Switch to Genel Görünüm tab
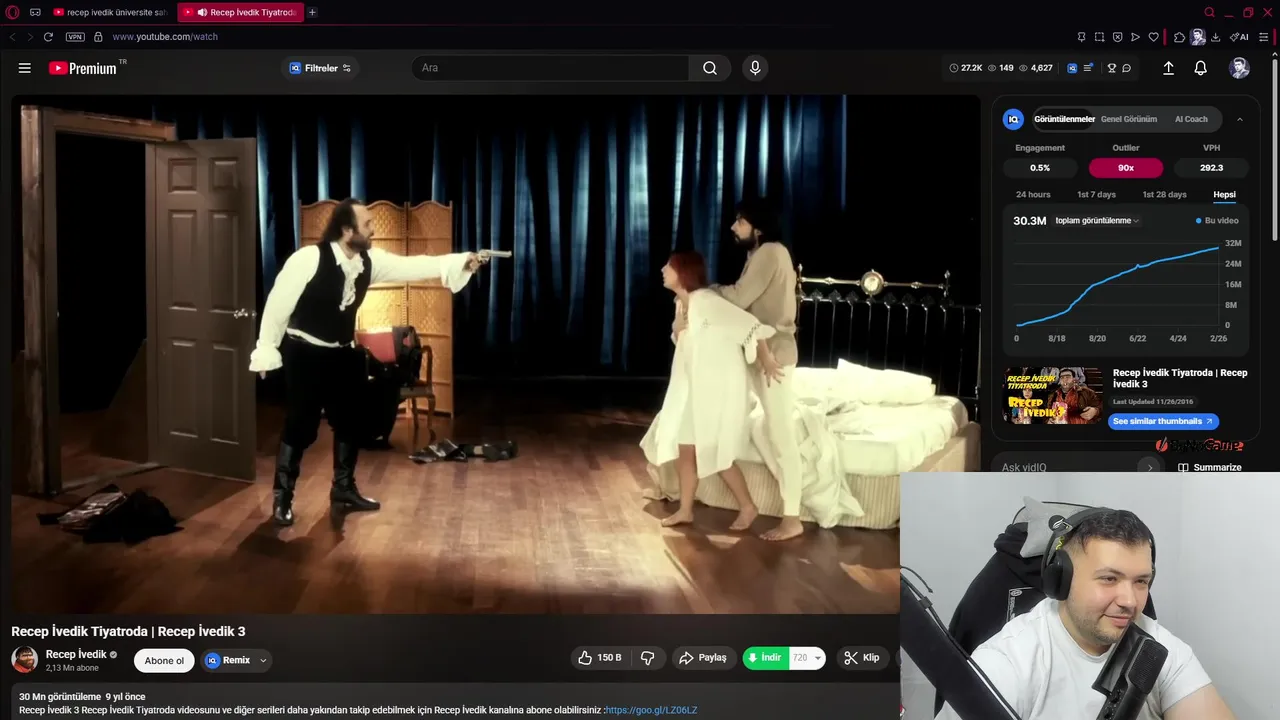 [x=1129, y=119]
